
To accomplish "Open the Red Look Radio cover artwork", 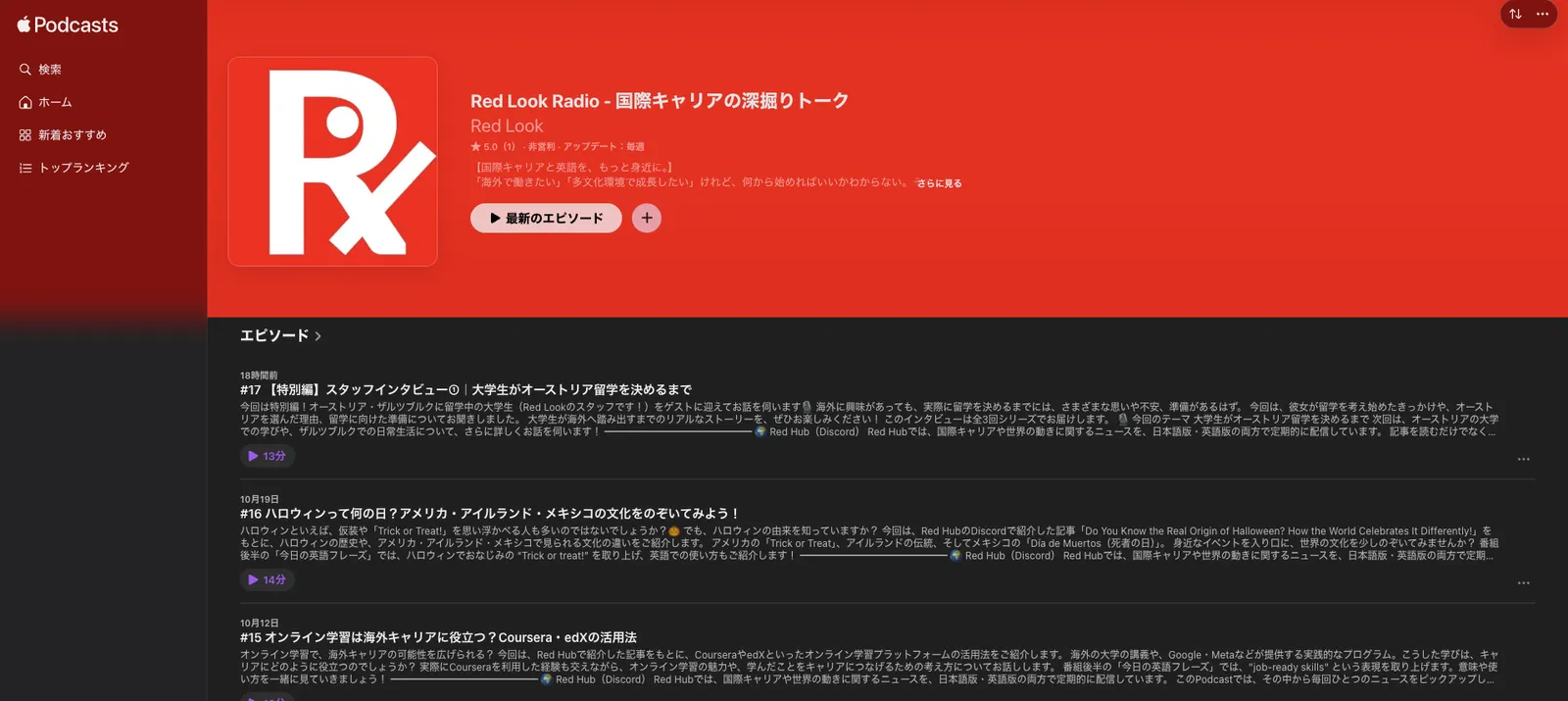I will [x=332, y=162].
